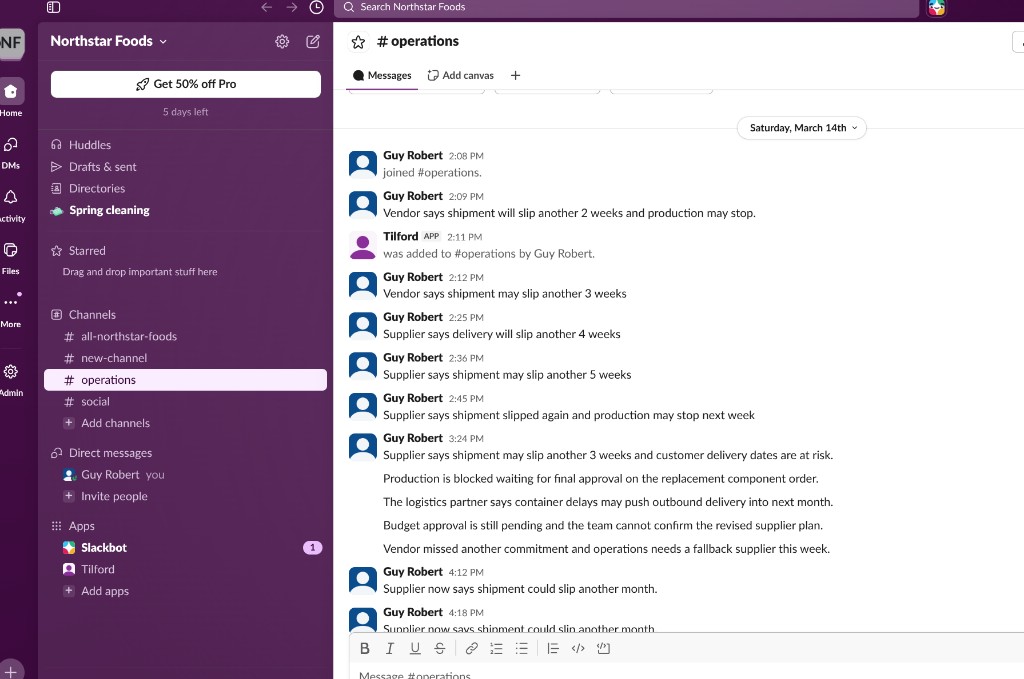Toggle Strikethrough formatting
The width and height of the screenshot is (1024, 679).
(x=440, y=648)
